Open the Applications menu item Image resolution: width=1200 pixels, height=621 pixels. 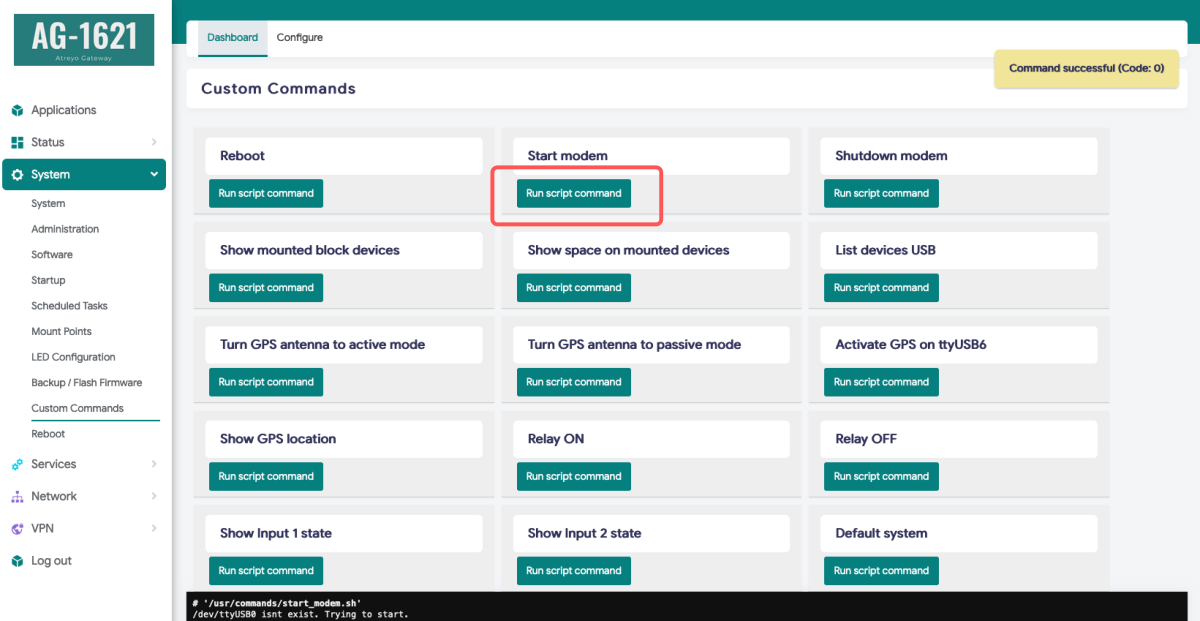(64, 110)
